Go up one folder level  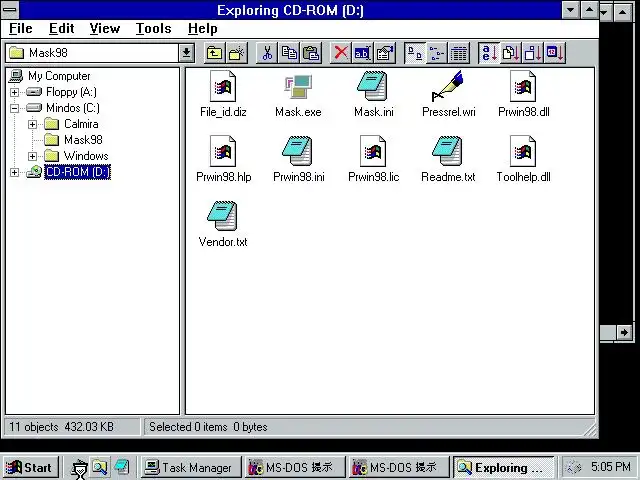(x=214, y=53)
